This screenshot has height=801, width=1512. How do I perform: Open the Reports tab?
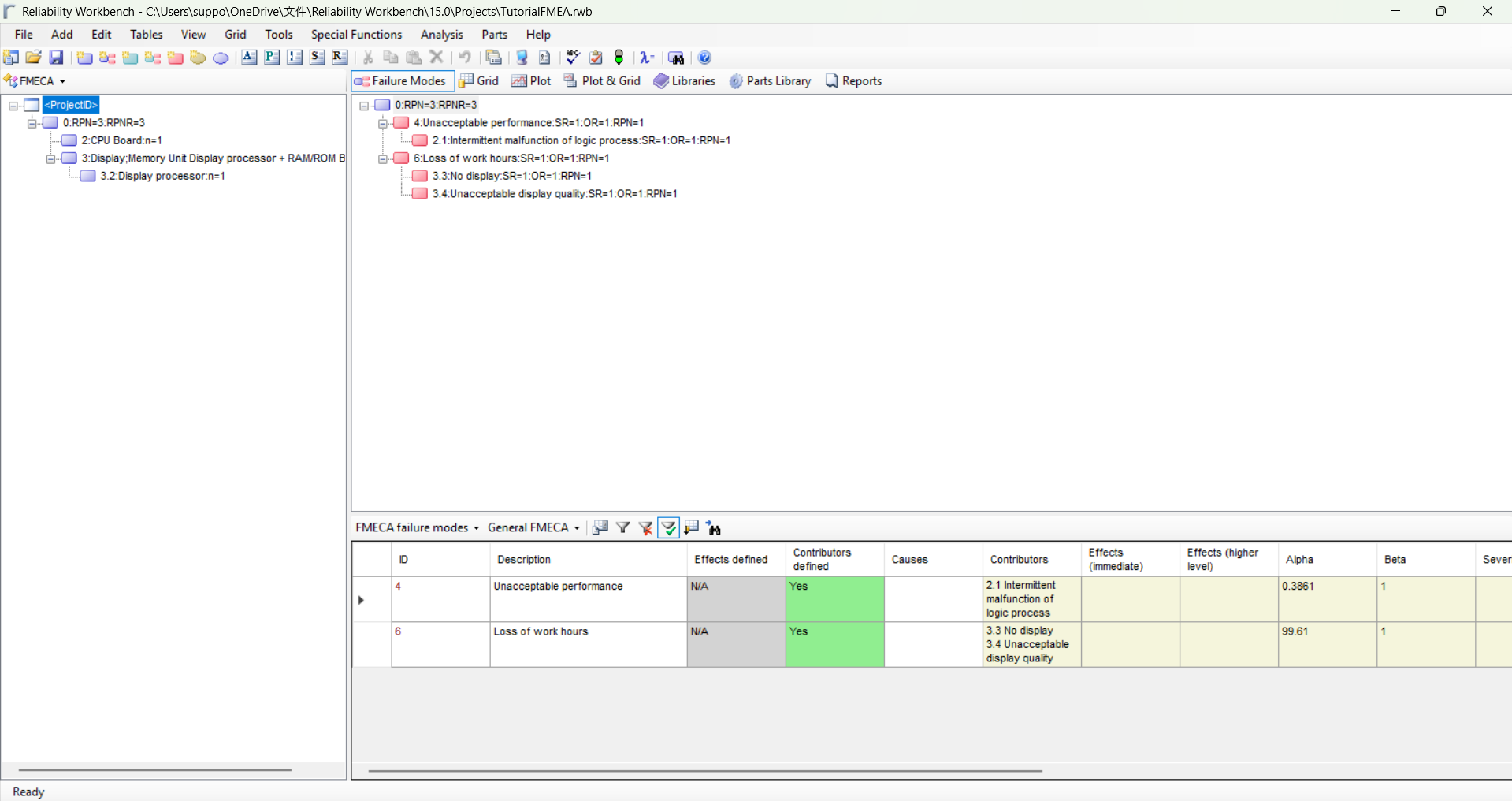point(853,80)
